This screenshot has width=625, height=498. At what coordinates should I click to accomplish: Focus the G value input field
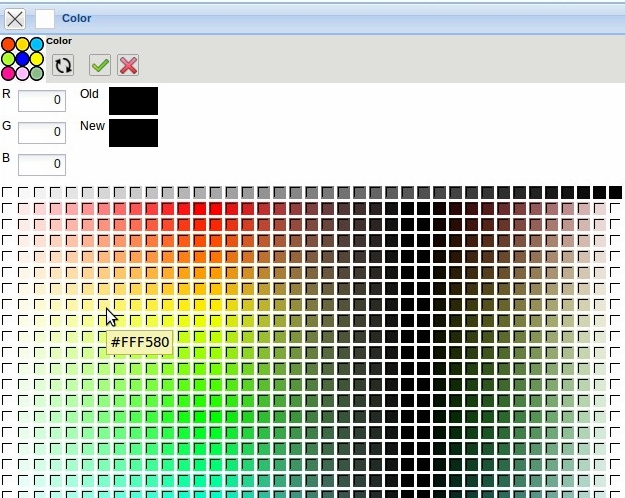pos(42,132)
